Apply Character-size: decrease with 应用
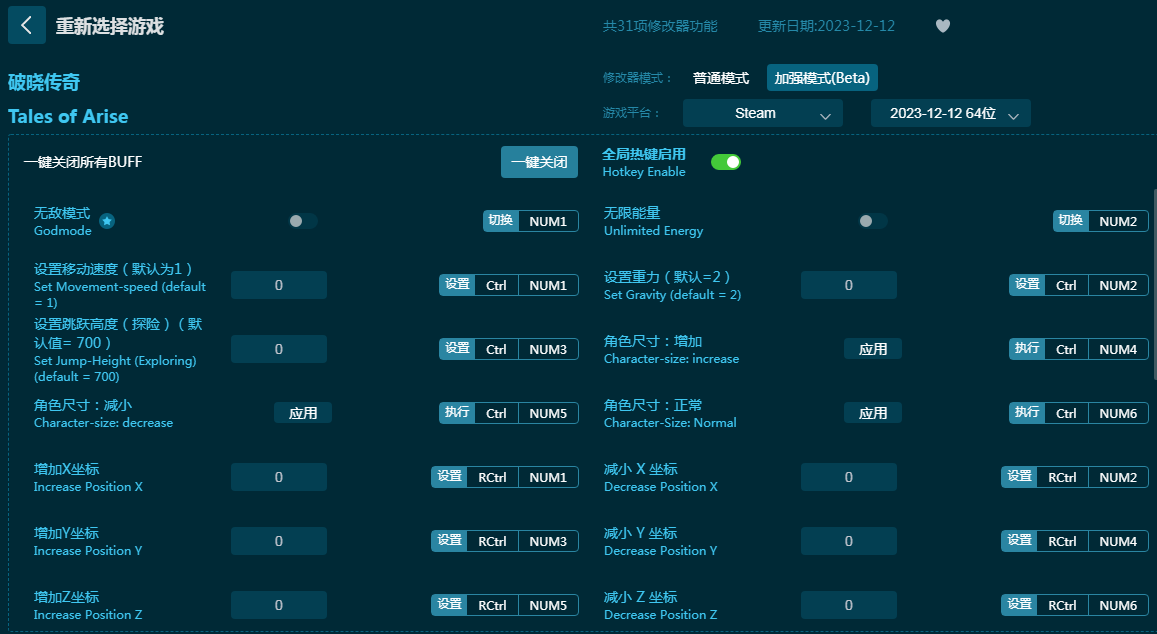 [x=303, y=413]
